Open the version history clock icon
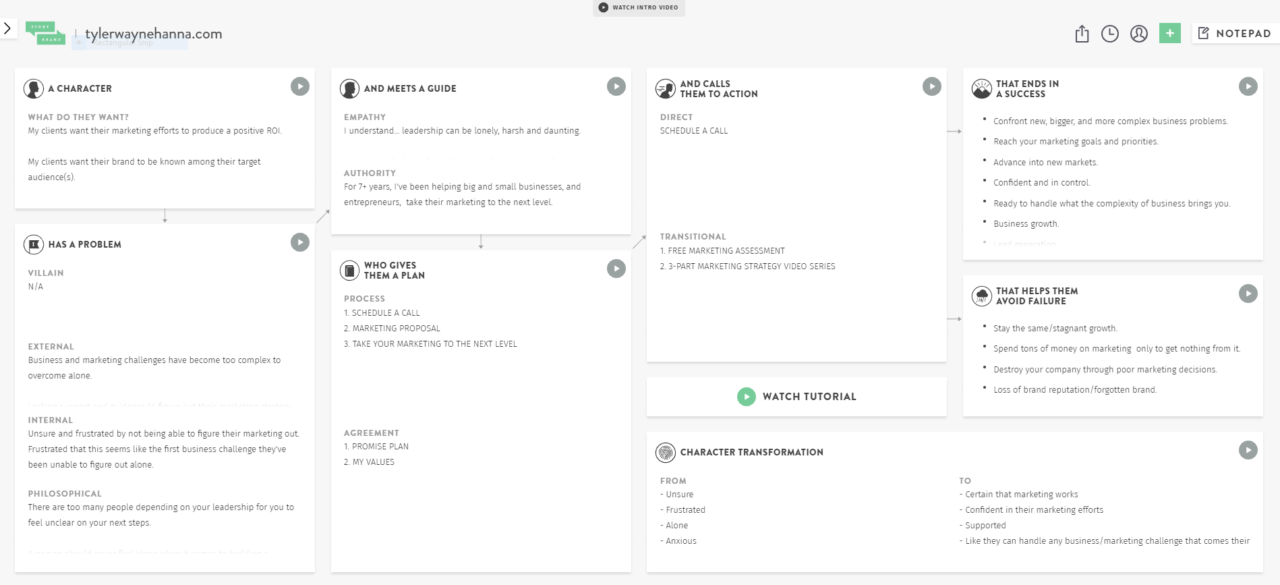The height and width of the screenshot is (585, 1280). click(x=1110, y=33)
